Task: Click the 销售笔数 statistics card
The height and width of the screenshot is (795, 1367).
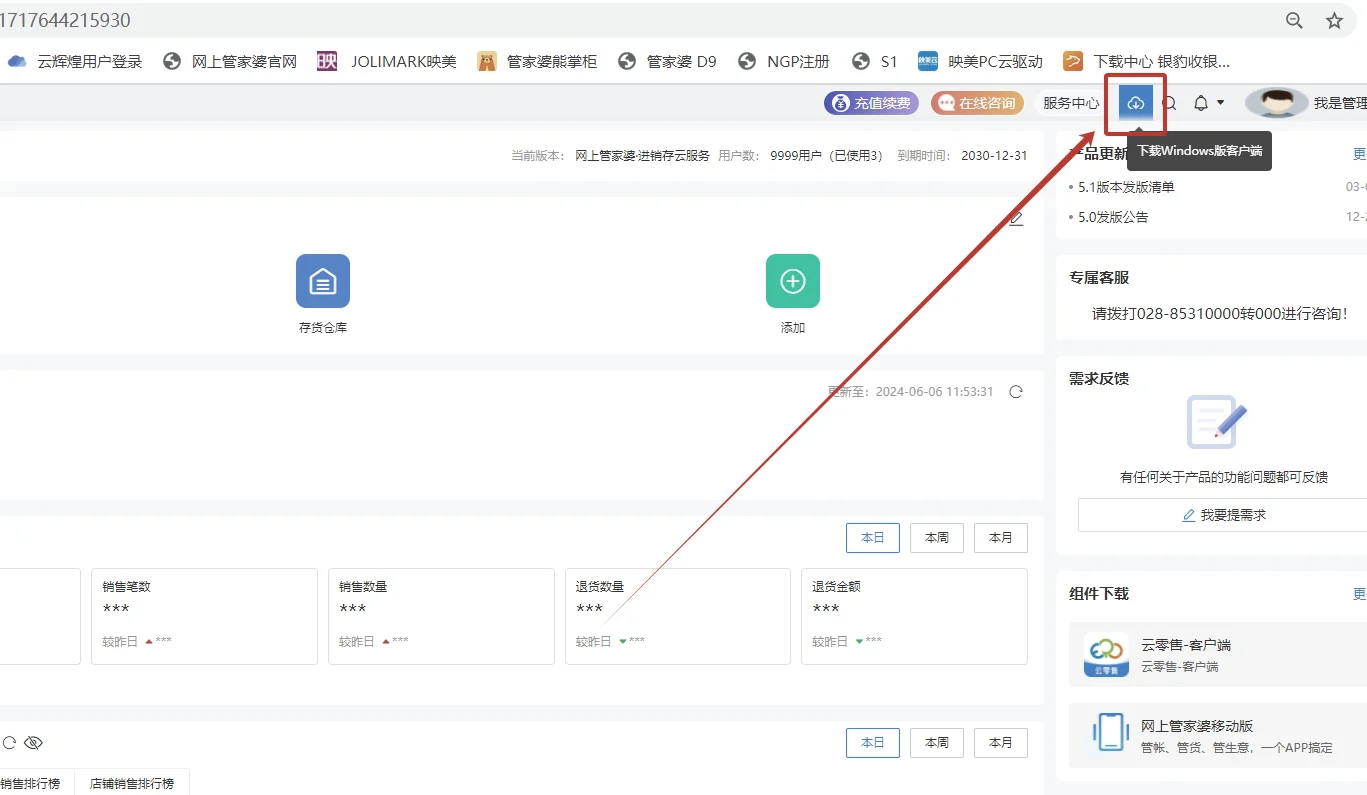Action: pos(204,616)
